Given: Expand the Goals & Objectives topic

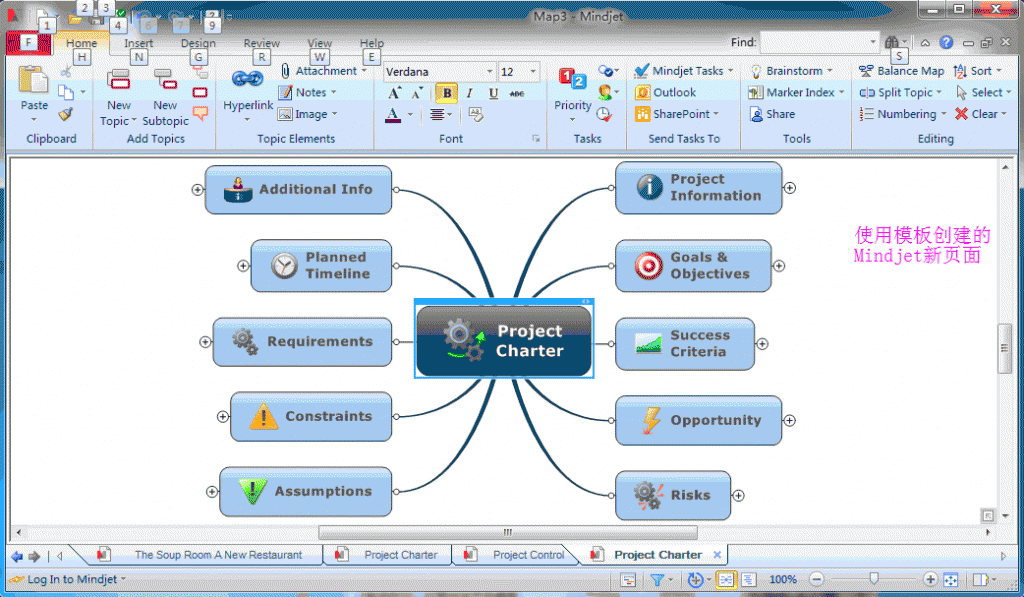Looking at the screenshot, I should pos(779,266).
